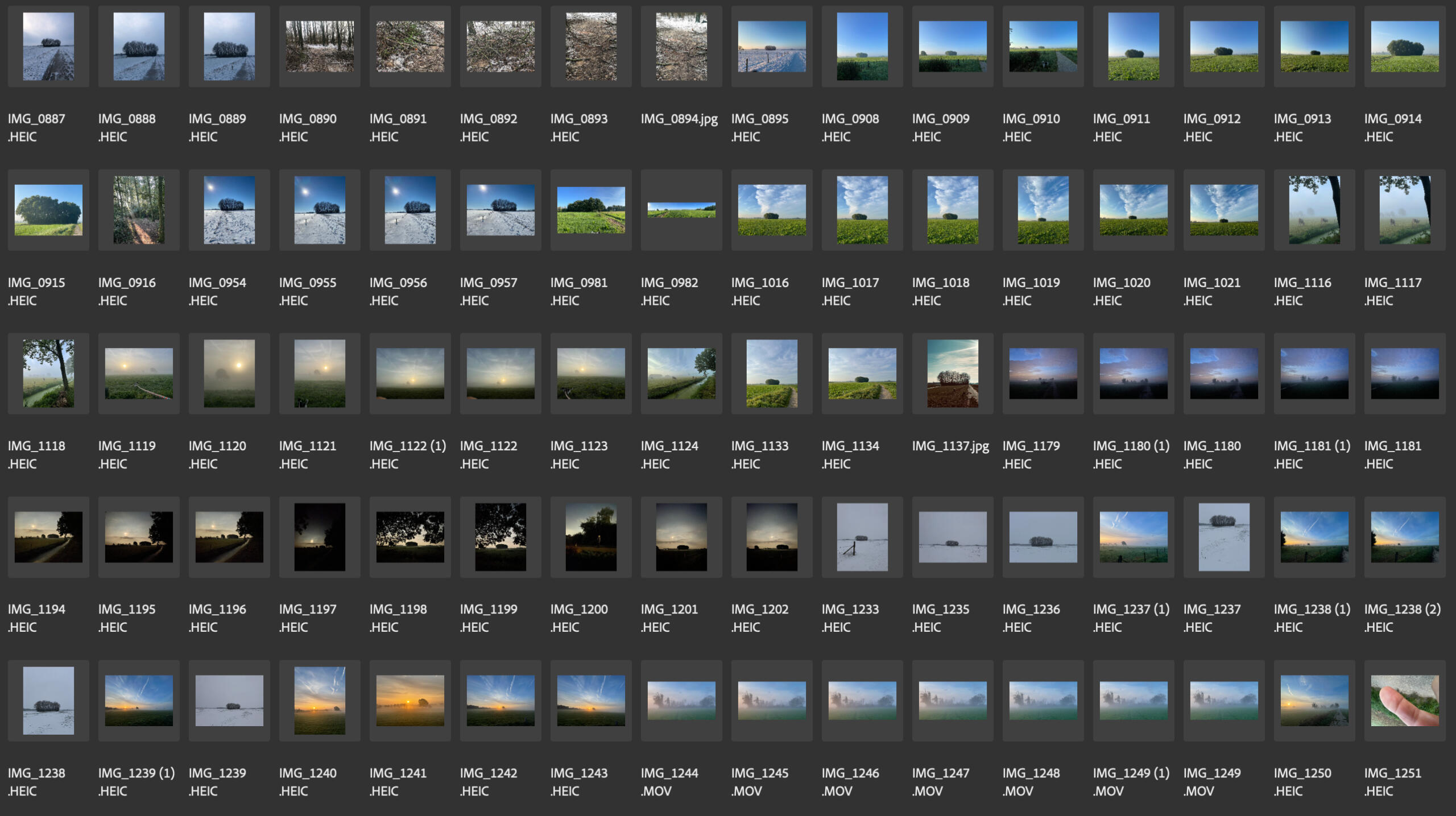
Task: Select the IMG_0894.jpg file thumbnail
Action: click(x=681, y=47)
